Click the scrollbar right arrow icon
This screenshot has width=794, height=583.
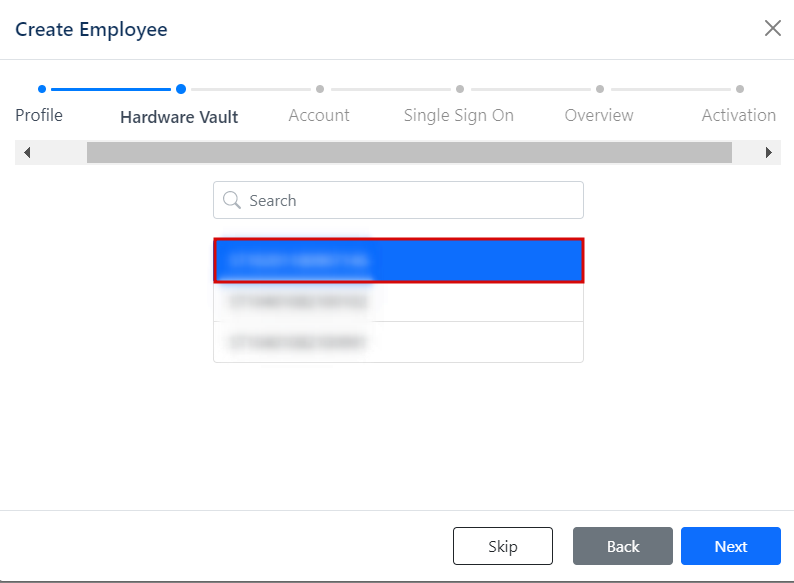(769, 152)
